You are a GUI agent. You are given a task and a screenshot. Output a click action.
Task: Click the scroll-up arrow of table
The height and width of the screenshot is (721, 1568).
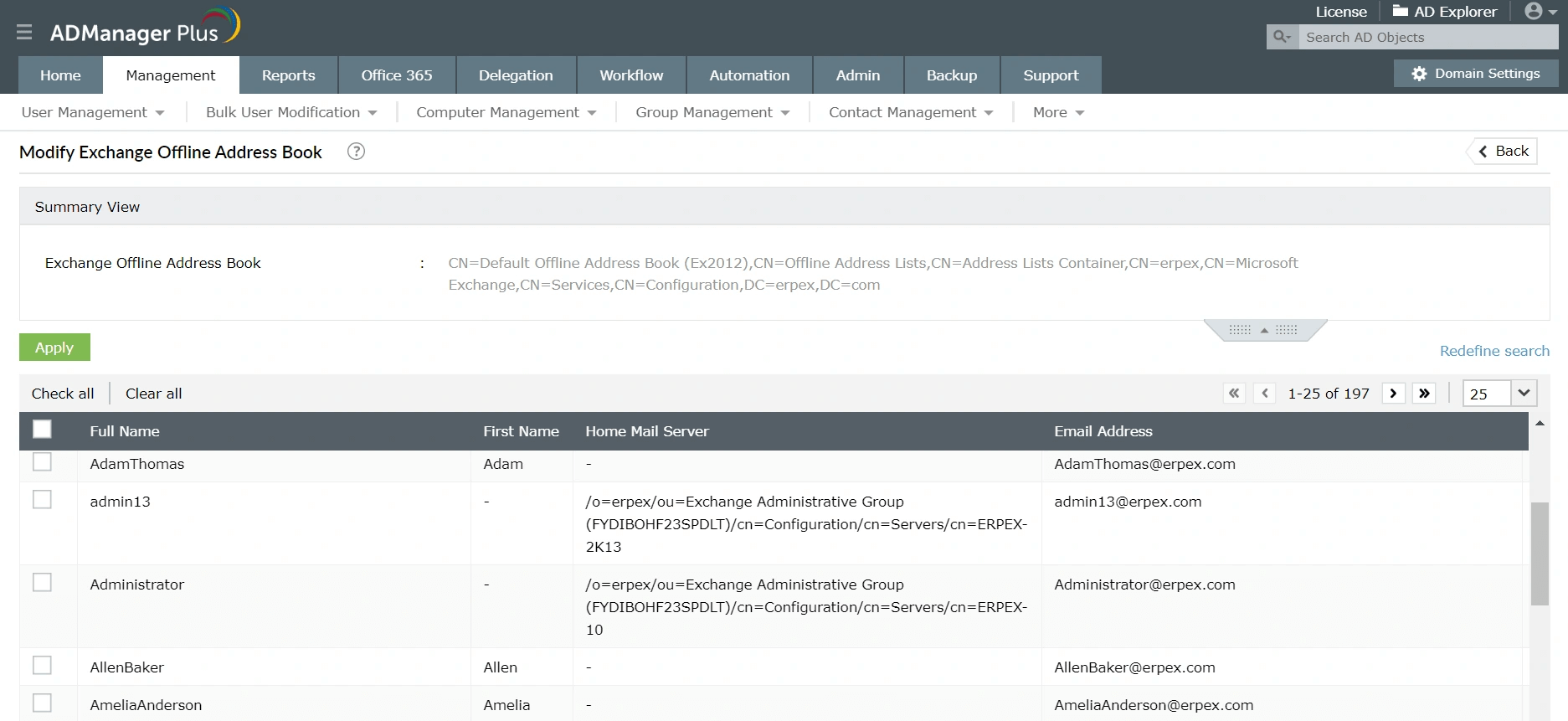click(x=1540, y=424)
